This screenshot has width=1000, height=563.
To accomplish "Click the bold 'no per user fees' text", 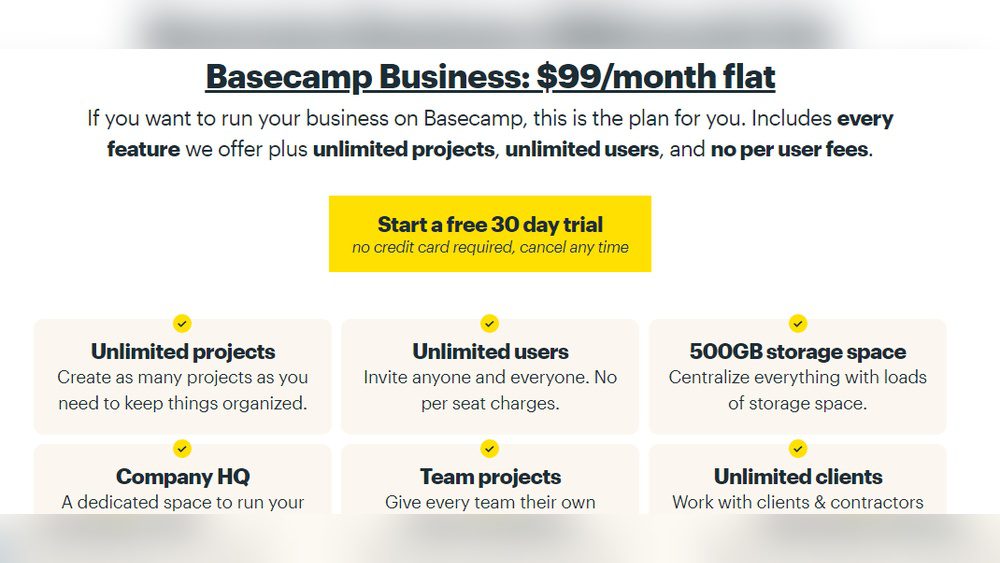I will pos(789,150).
